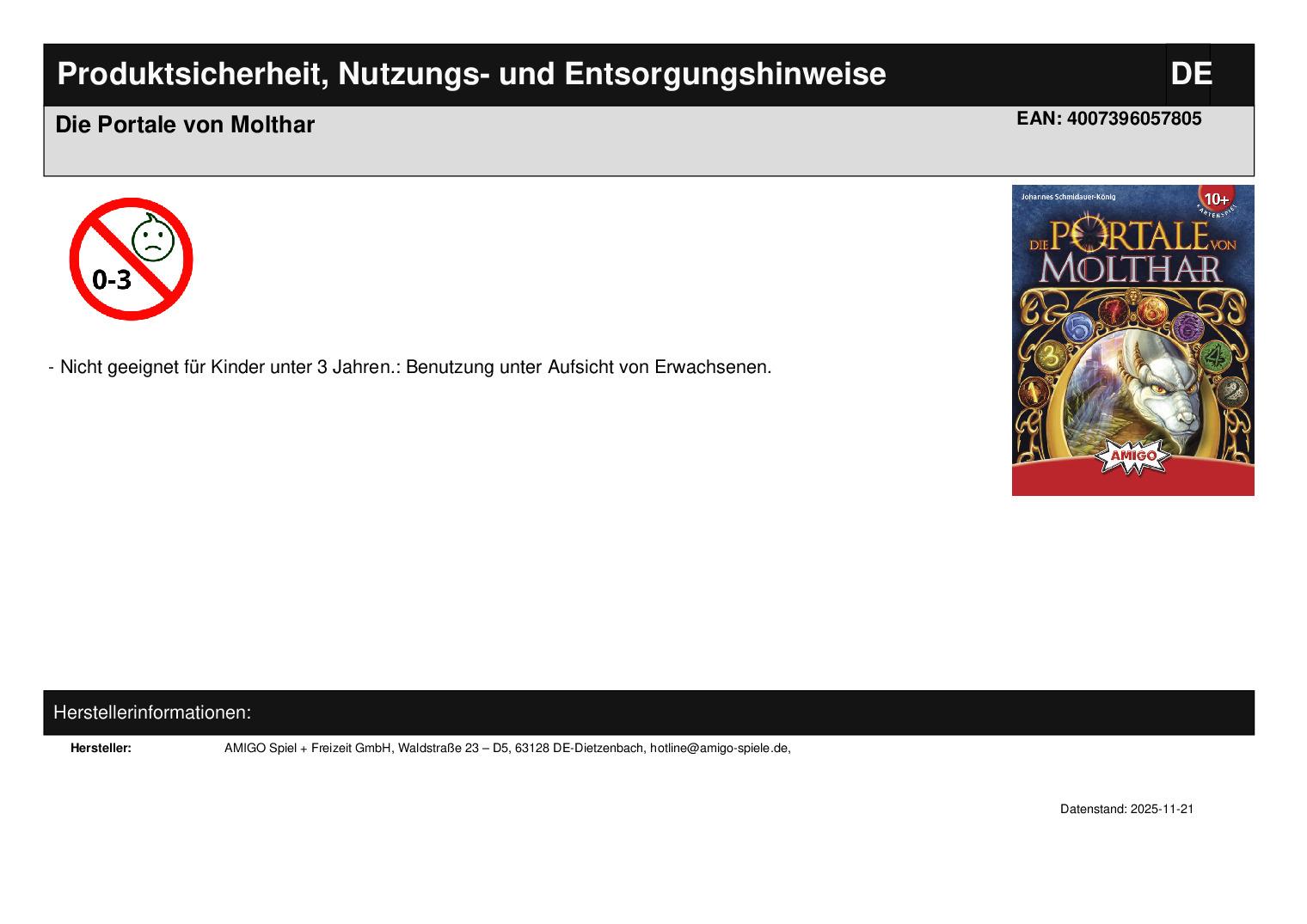This screenshot has height=924, width=1307.
Task: Click the Produktsicherheit header title
Action: pos(471,74)
